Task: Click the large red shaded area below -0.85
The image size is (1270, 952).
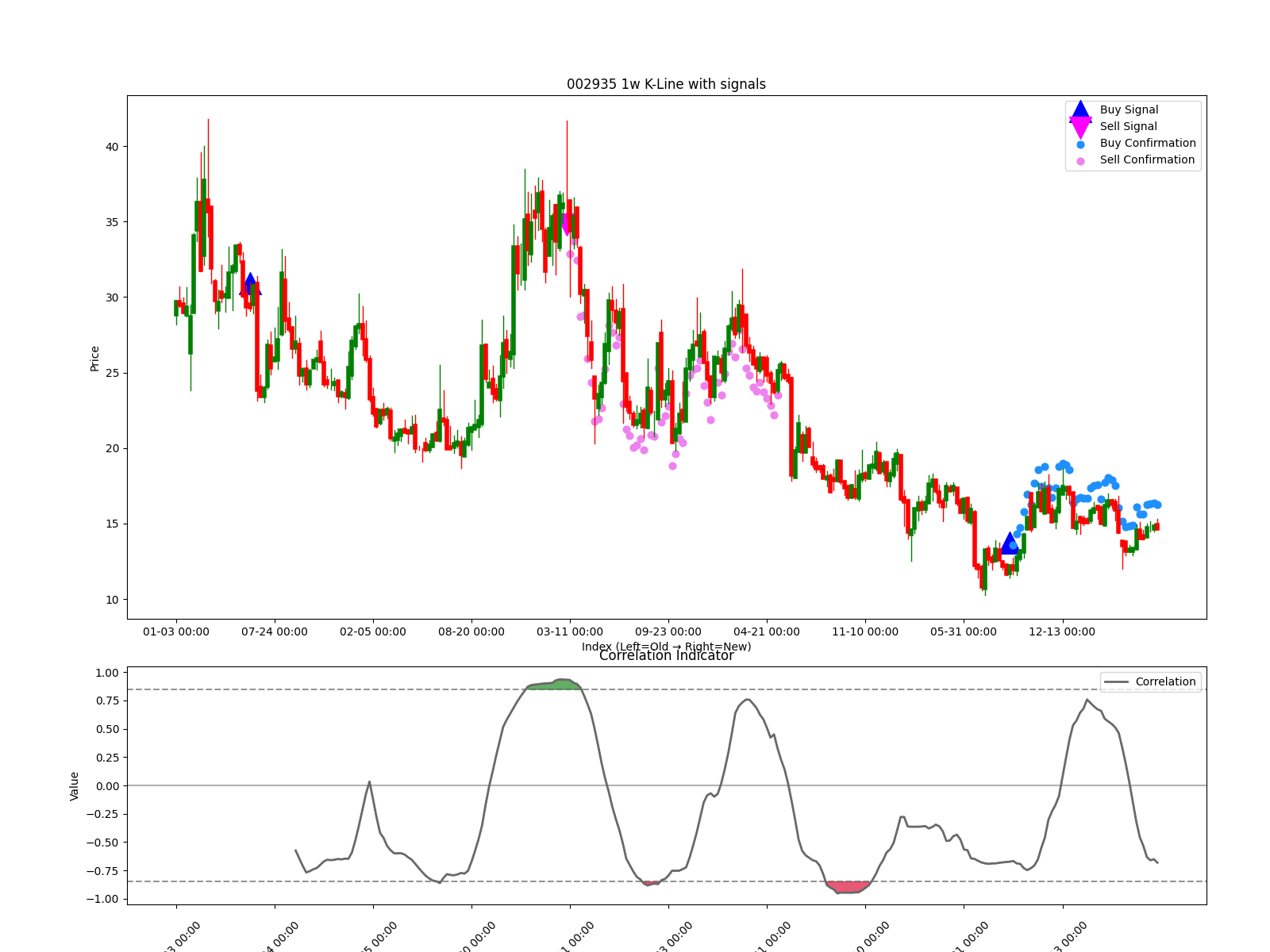Action: pos(848,886)
